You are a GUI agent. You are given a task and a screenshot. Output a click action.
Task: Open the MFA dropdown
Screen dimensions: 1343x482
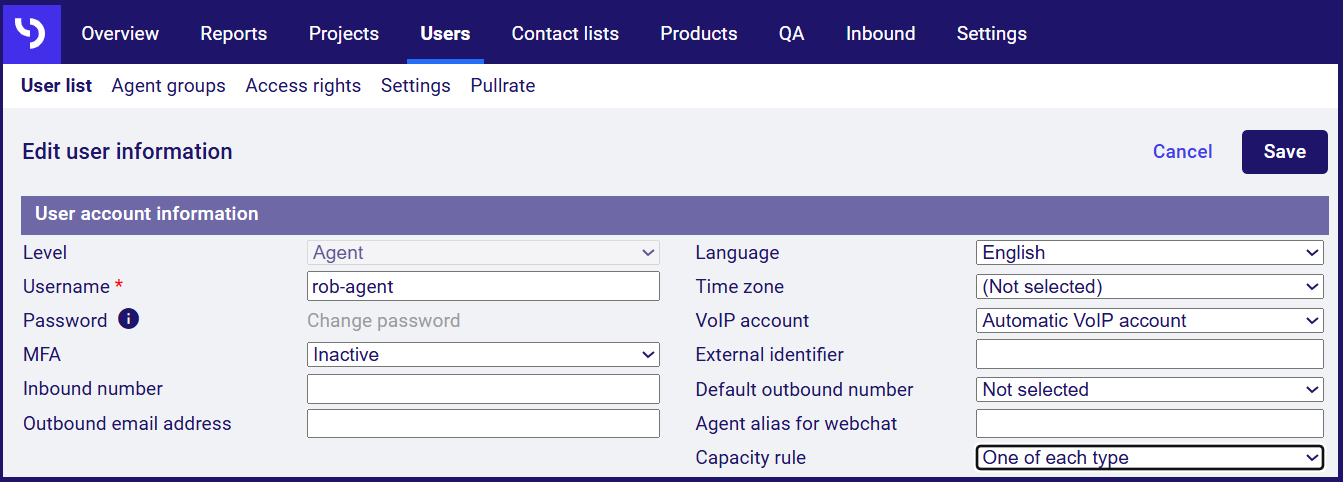point(483,354)
